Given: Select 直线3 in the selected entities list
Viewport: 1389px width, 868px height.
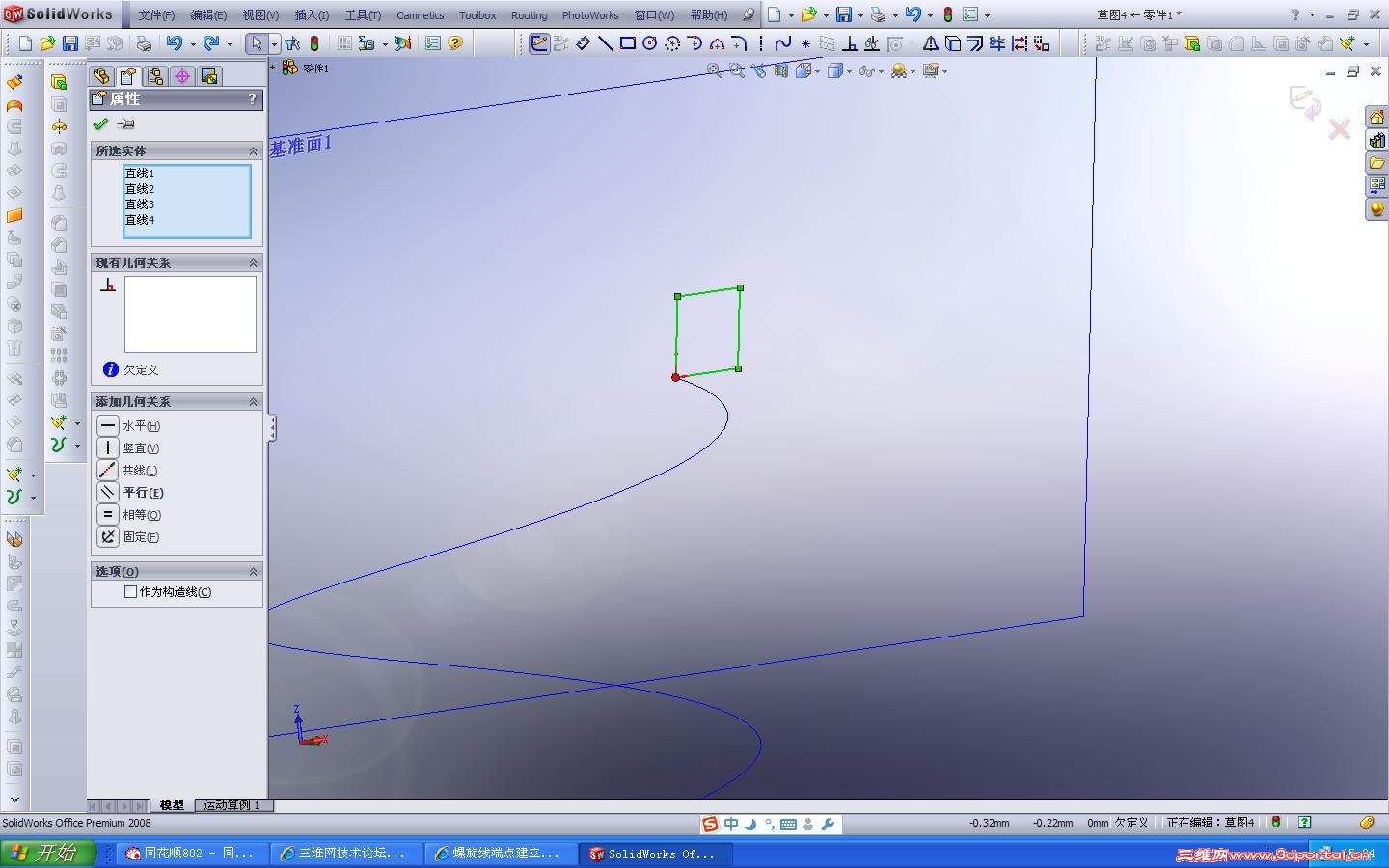Looking at the screenshot, I should pyautogui.click(x=140, y=204).
